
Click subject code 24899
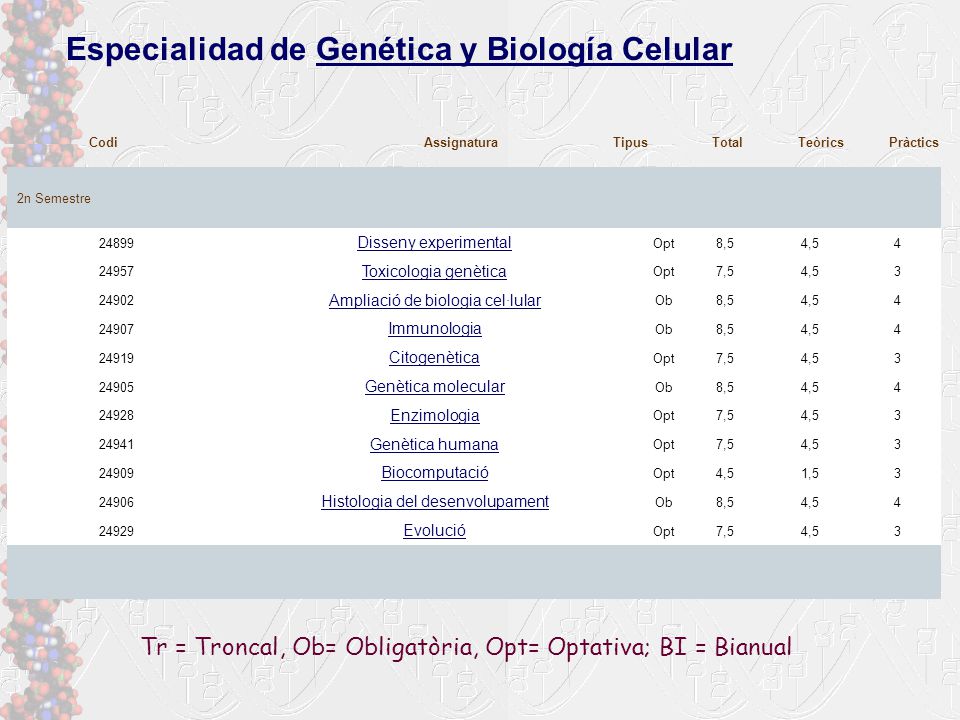[x=116, y=243]
